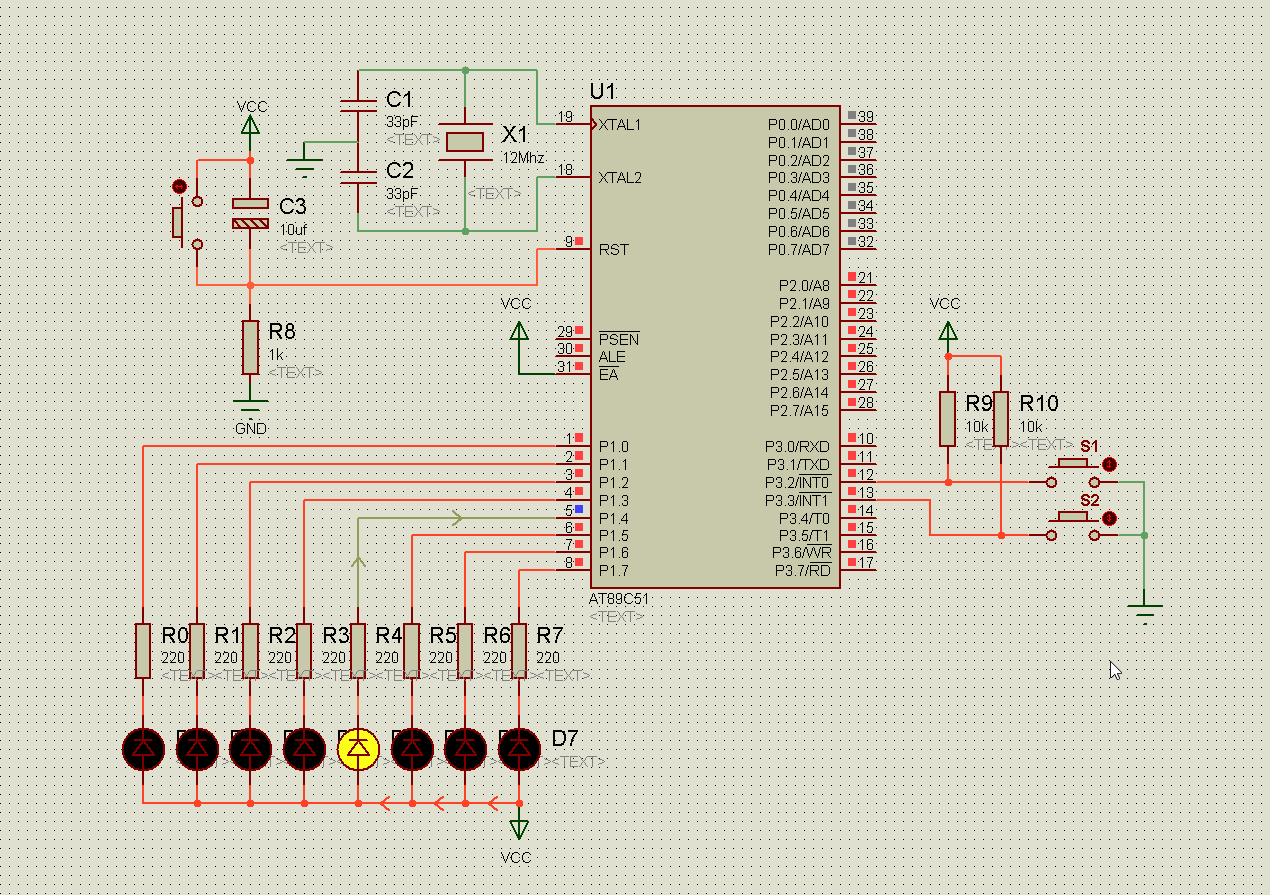Select the crystal X1 symbol
Viewport: 1270px width, 895px height.
click(x=465, y=141)
